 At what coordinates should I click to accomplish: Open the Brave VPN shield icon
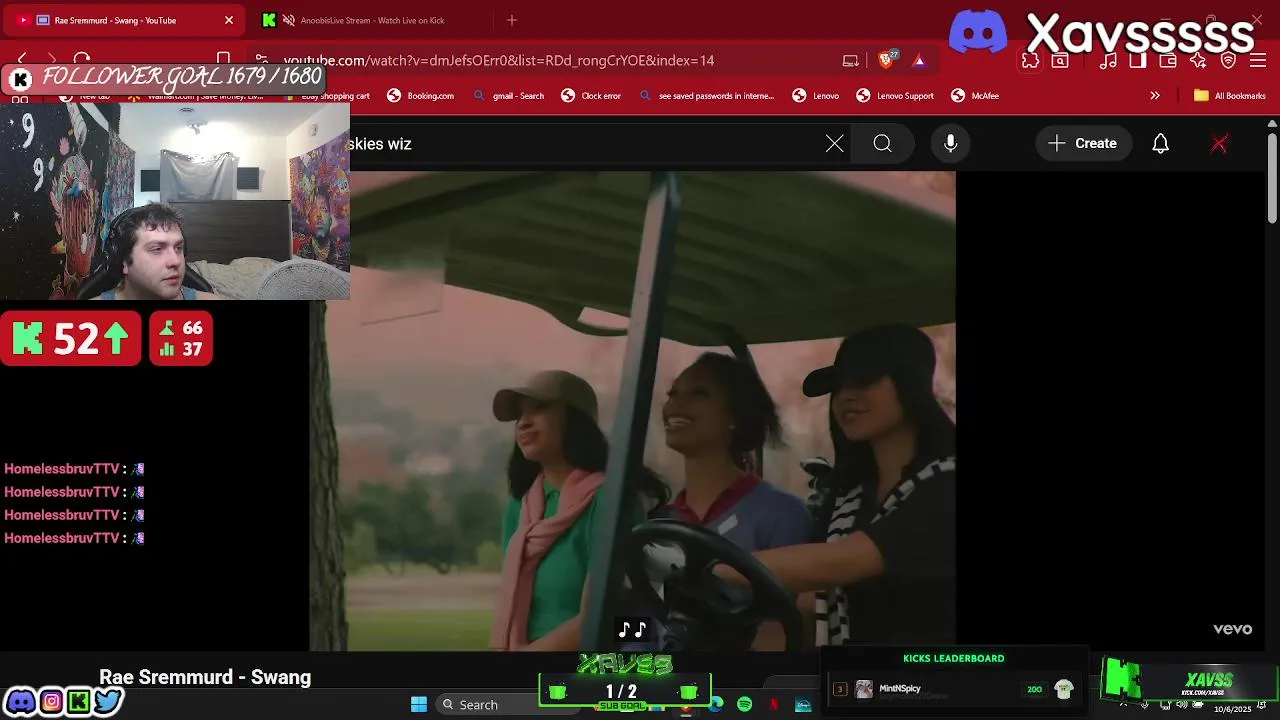[x=1228, y=61]
